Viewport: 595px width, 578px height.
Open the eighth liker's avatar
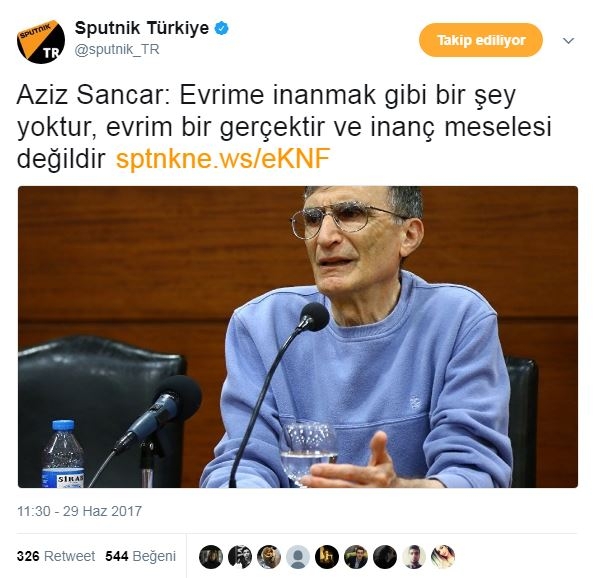414,557
